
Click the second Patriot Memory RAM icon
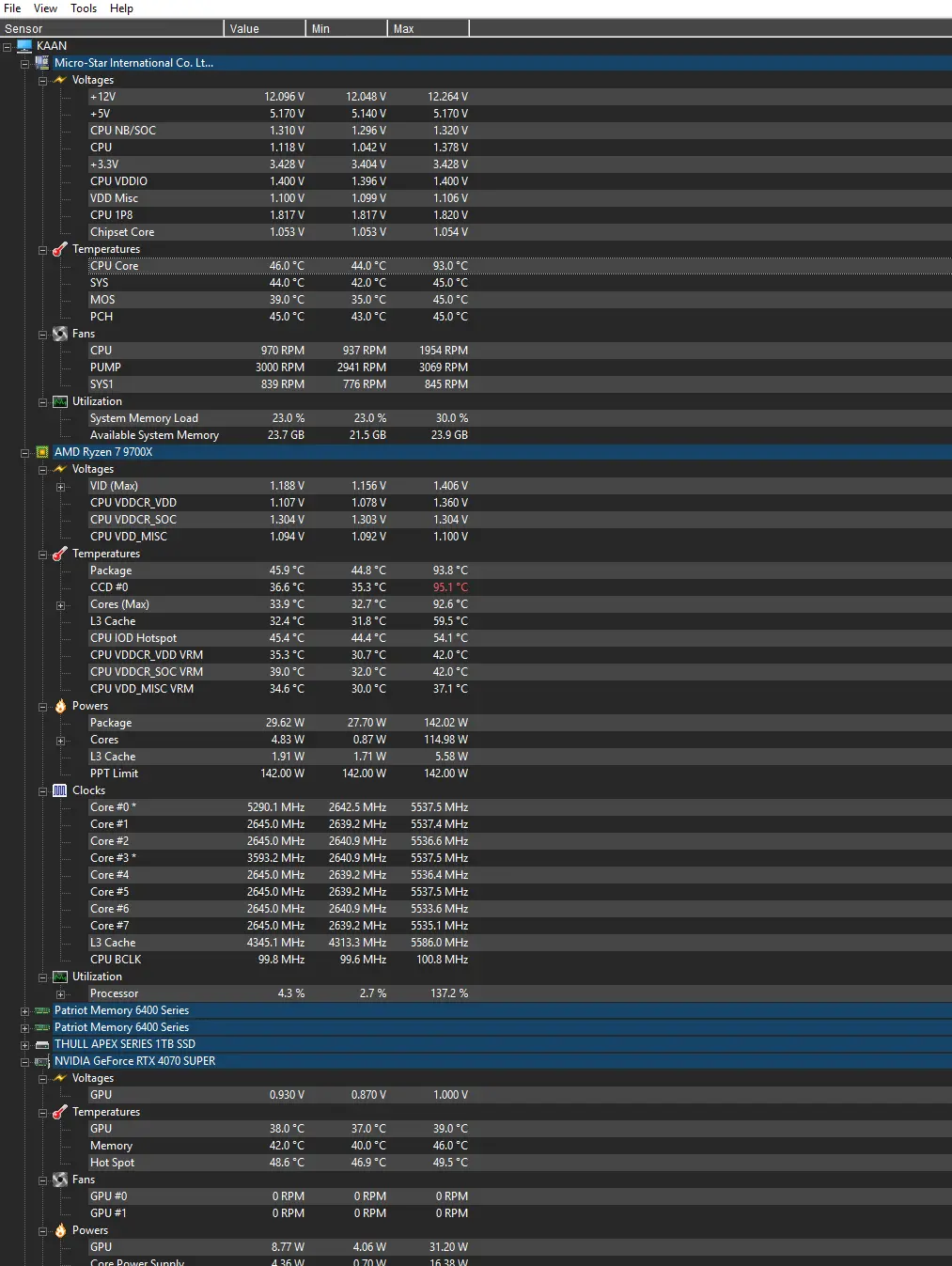click(42, 1027)
